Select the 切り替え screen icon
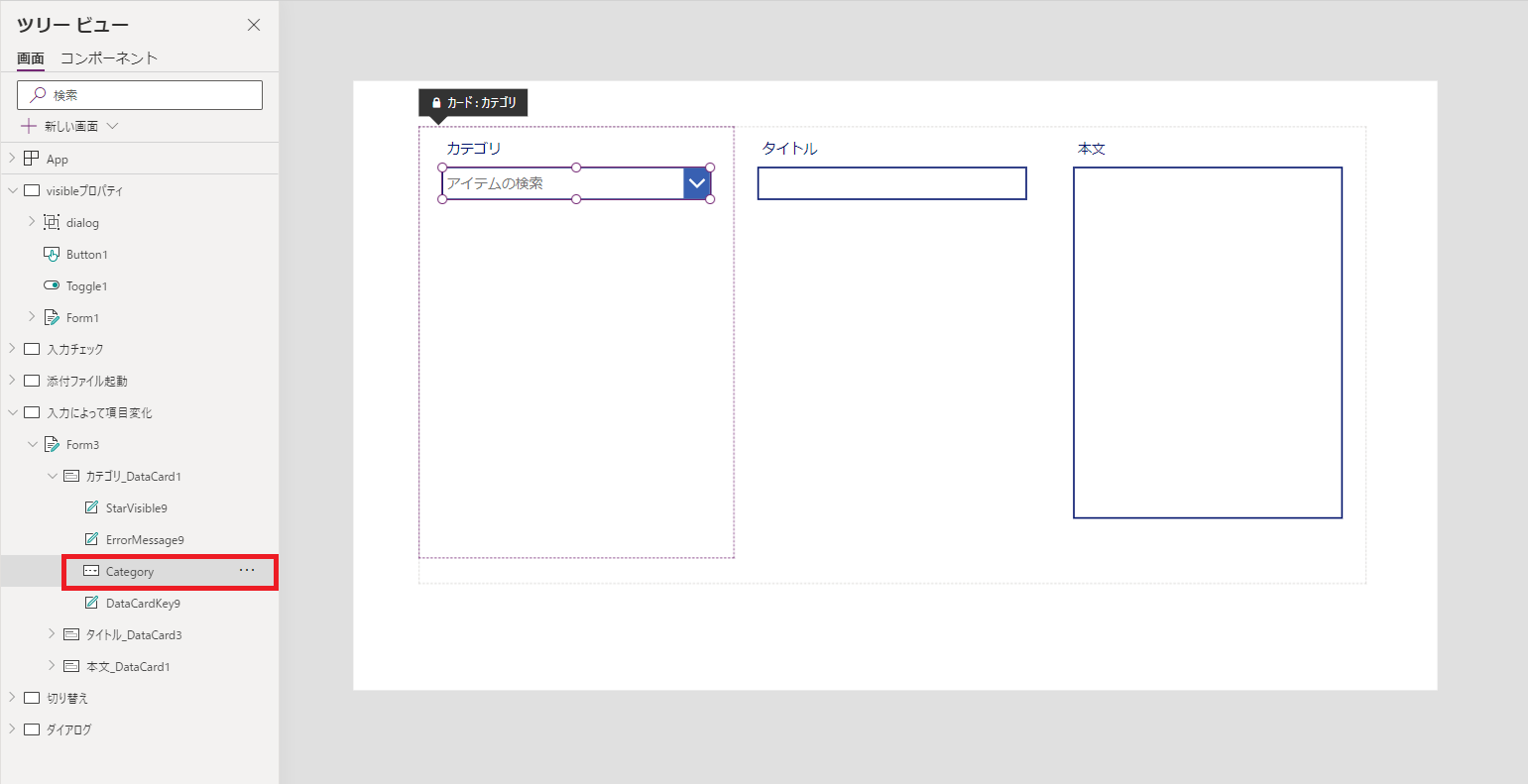Screen dimensions: 1528x784 point(31,698)
